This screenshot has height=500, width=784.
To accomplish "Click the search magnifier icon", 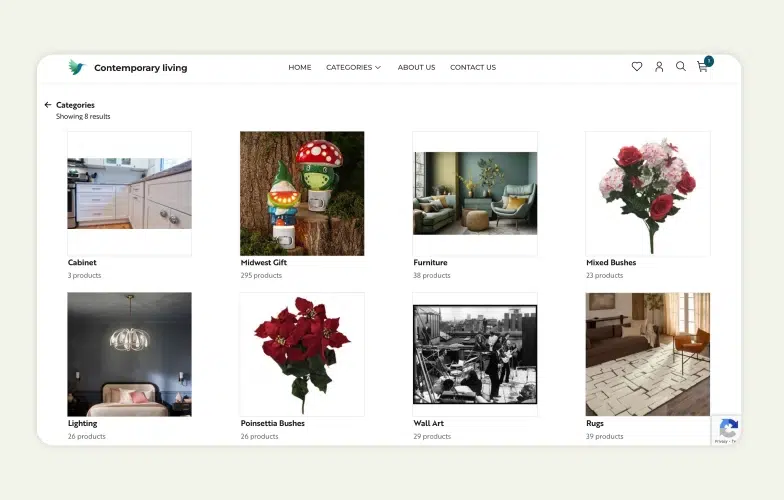I will tap(681, 67).
